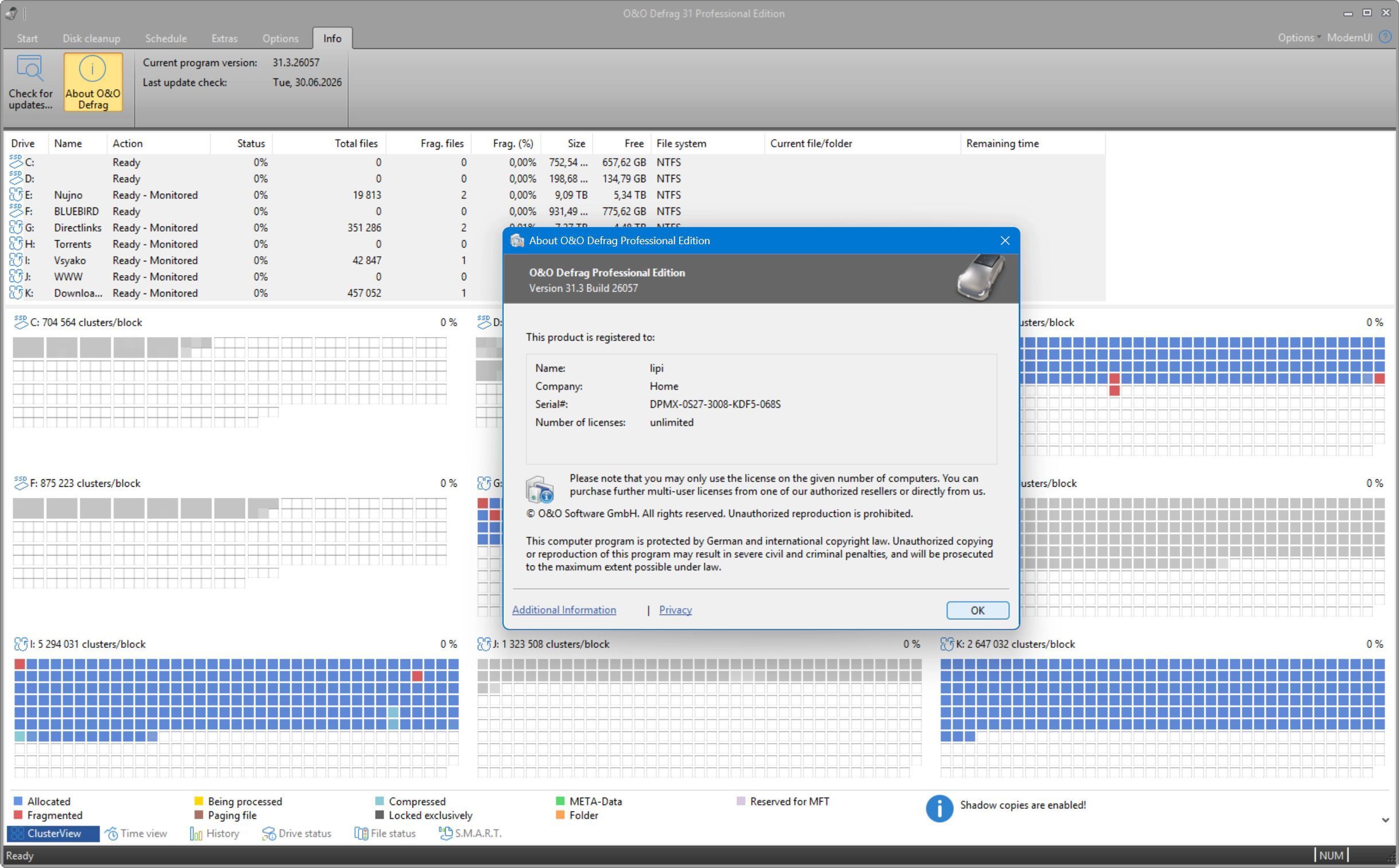Open the About O&O Defrag button
Image resolution: width=1399 pixels, height=868 pixels.
tap(92, 82)
